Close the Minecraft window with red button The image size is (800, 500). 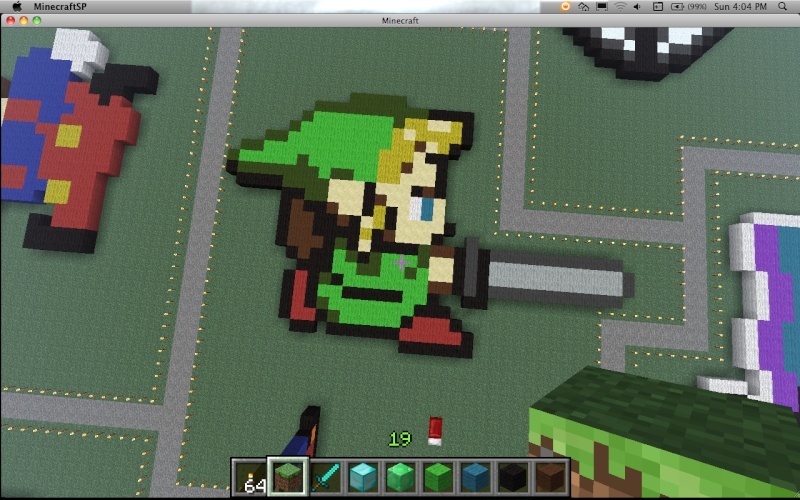[x=11, y=20]
